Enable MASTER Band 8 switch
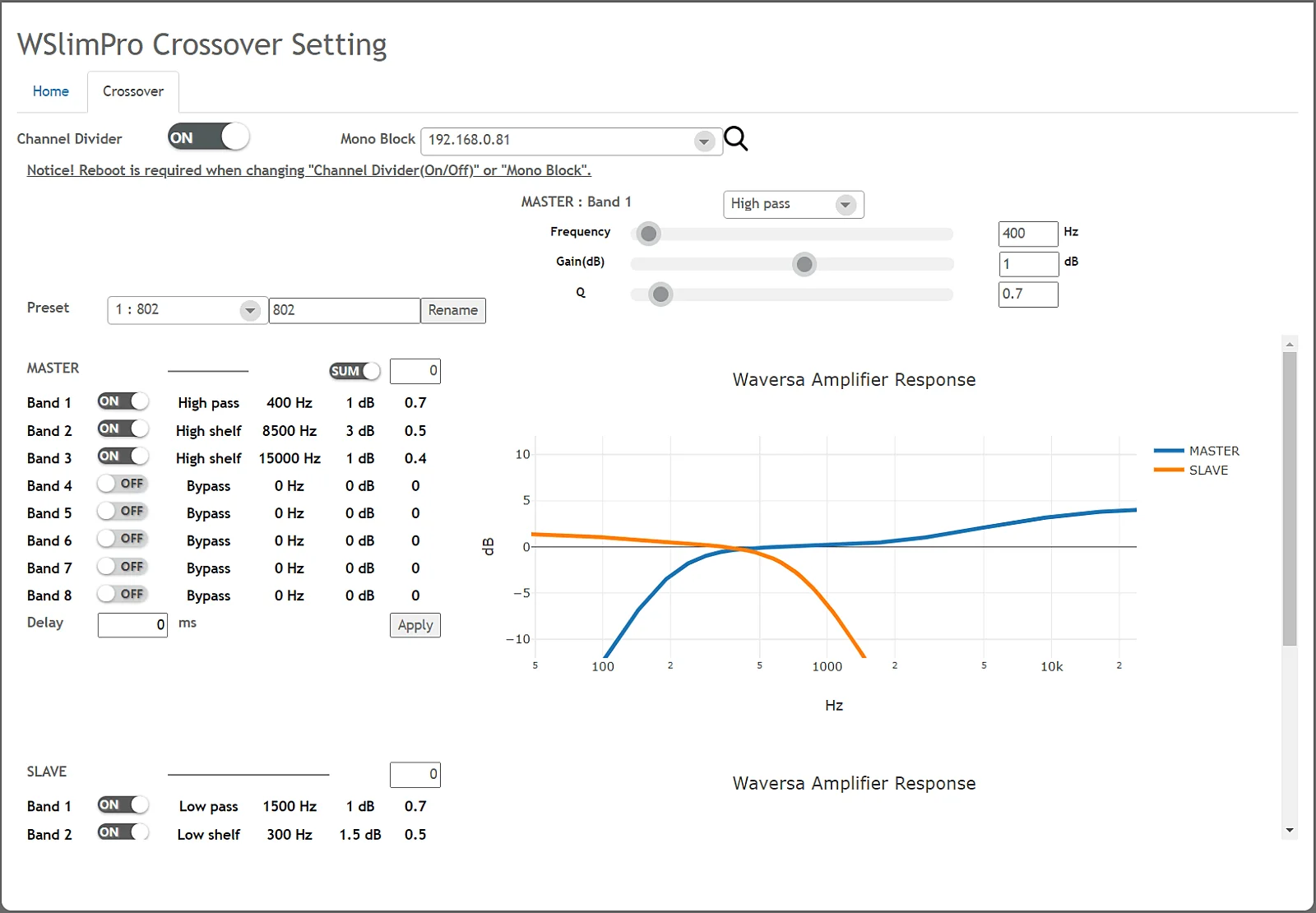 click(x=123, y=594)
